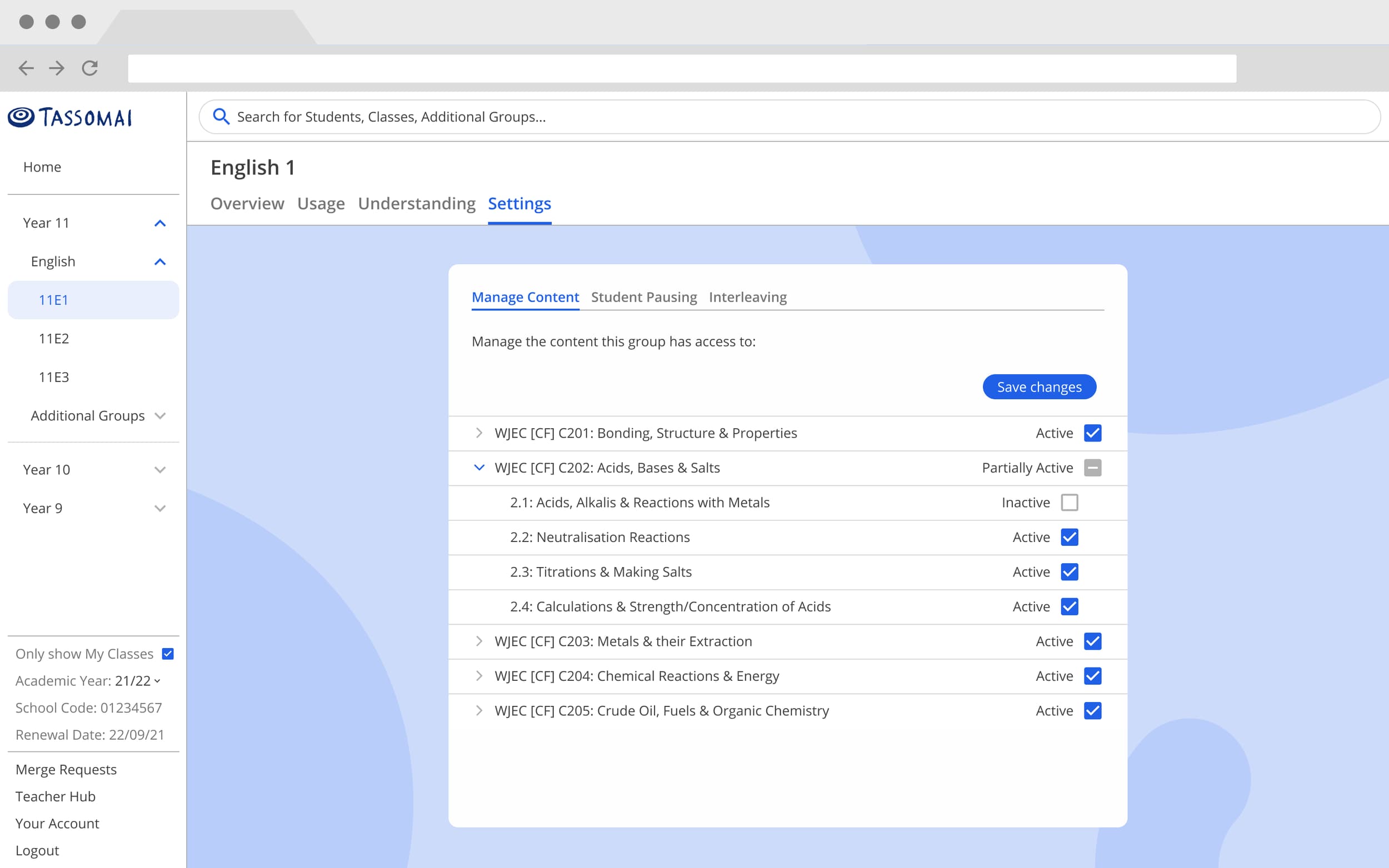Toggle Partially Active checkbox for C202
1389x868 pixels.
pos(1092,467)
